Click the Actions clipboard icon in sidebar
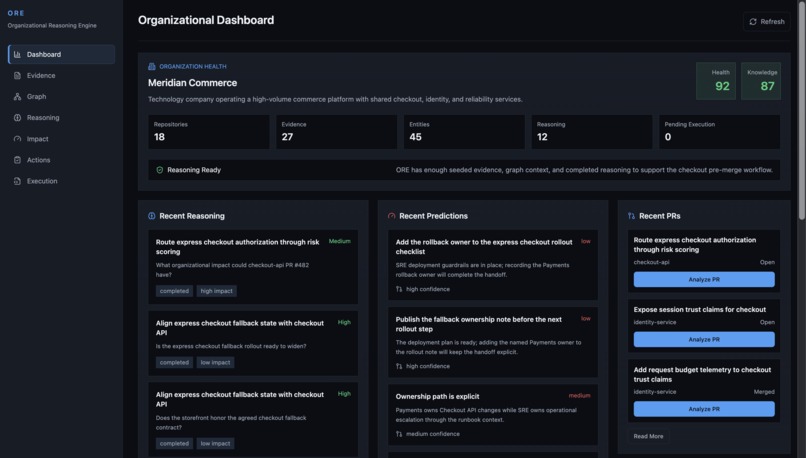This screenshot has height=458, width=806. pos(17,160)
